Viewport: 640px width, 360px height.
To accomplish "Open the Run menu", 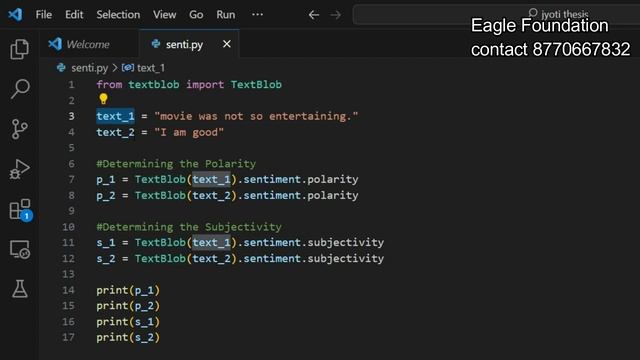I will click(226, 15).
